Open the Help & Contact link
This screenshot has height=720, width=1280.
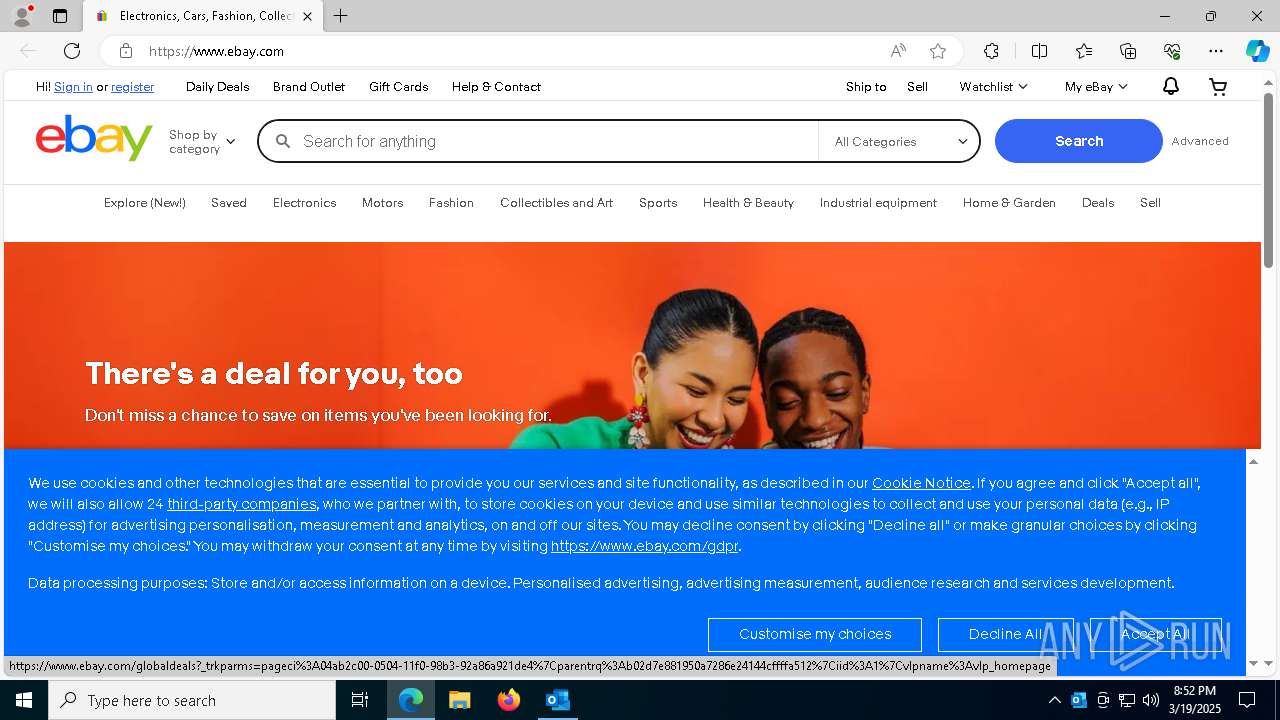coord(496,87)
